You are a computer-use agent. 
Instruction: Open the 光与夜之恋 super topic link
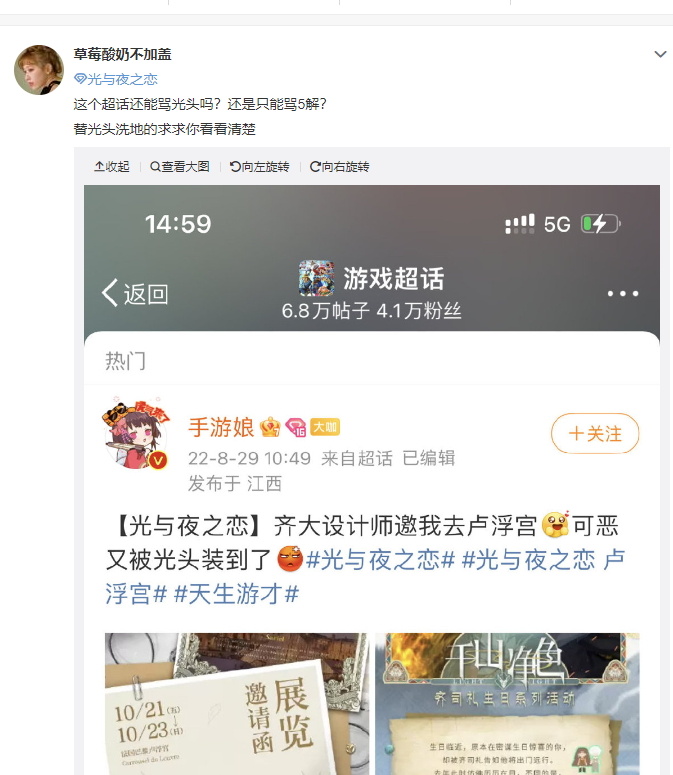pyautogui.click(x=116, y=79)
